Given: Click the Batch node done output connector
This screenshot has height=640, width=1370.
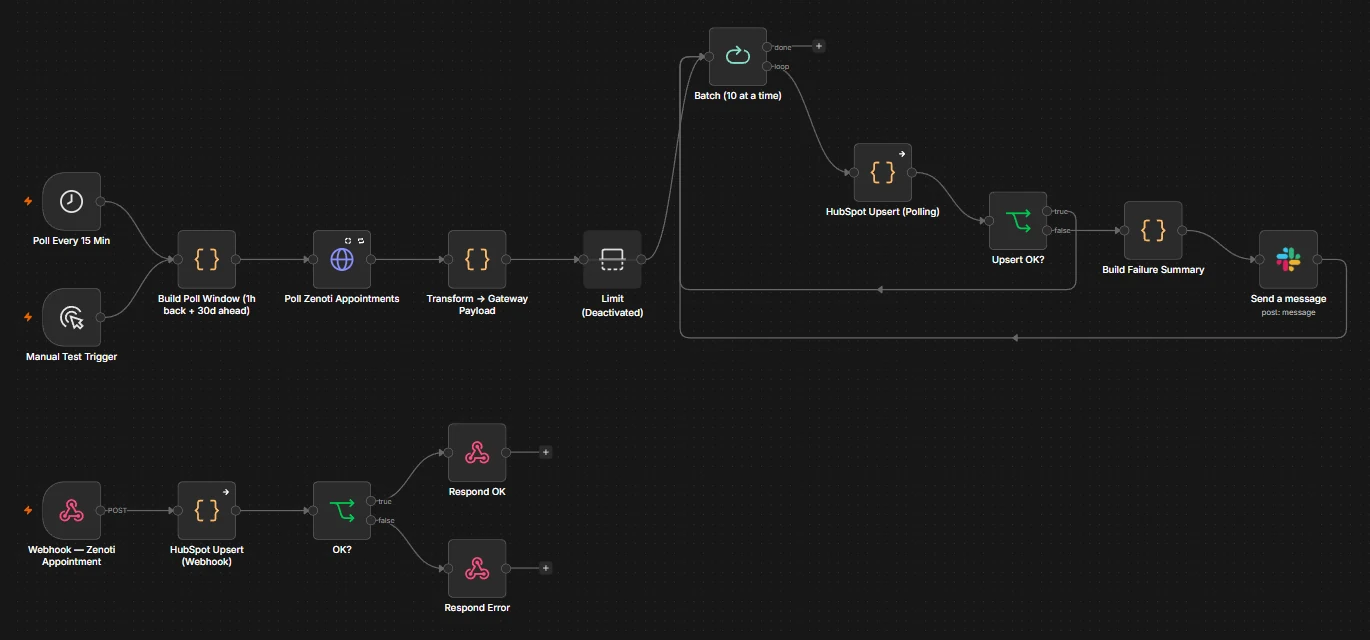Looking at the screenshot, I should [767, 46].
